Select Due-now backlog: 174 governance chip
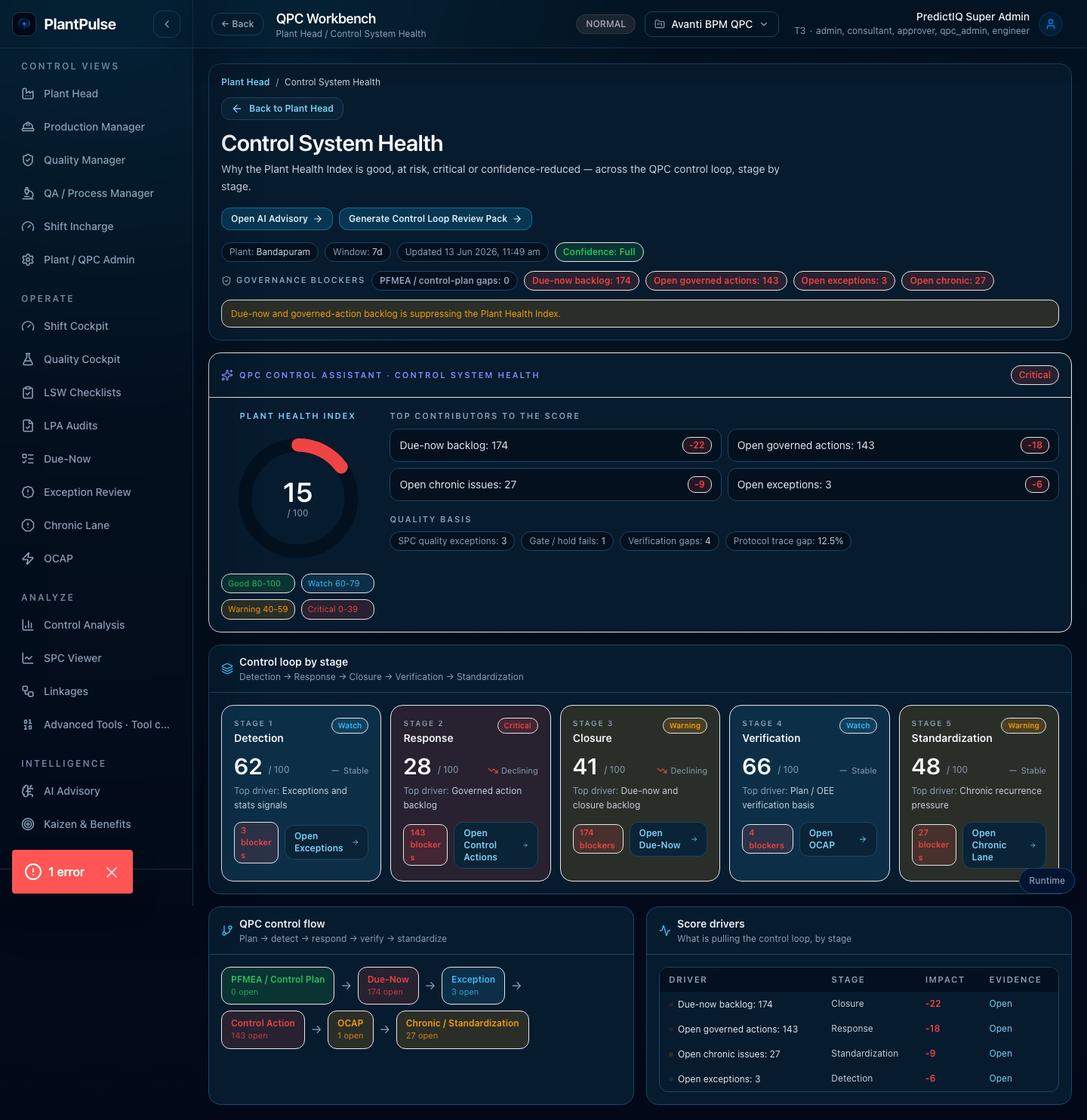 [x=581, y=281]
